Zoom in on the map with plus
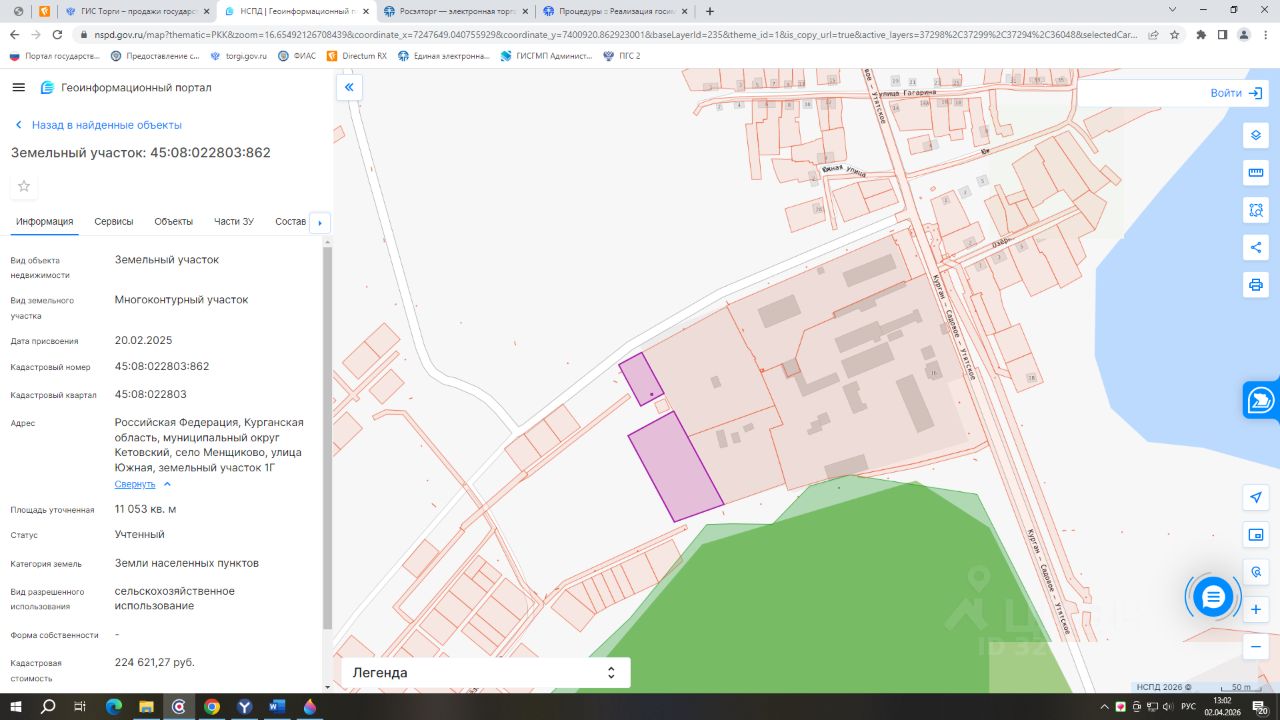This screenshot has height=720, width=1280. point(1256,609)
